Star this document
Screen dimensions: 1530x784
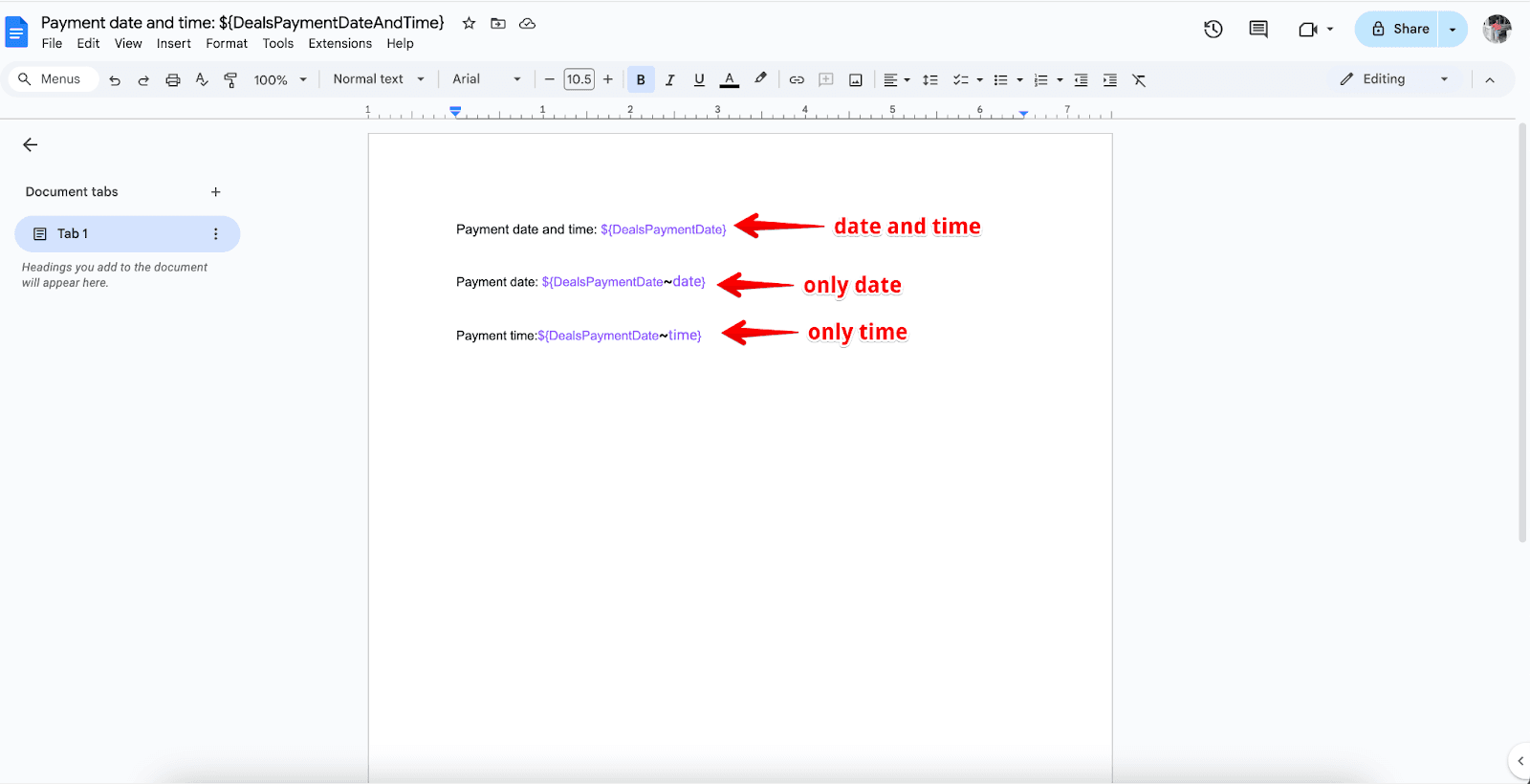click(469, 23)
